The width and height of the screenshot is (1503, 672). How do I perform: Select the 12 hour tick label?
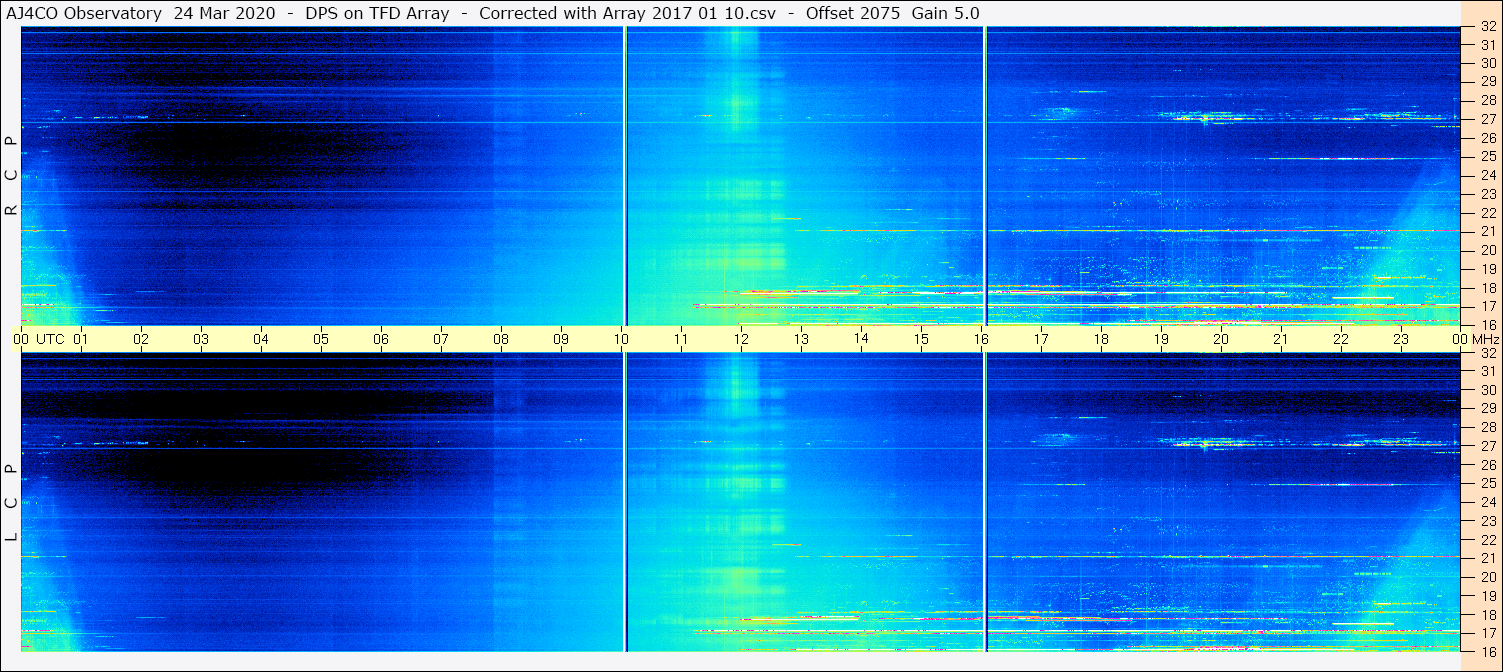click(x=741, y=339)
